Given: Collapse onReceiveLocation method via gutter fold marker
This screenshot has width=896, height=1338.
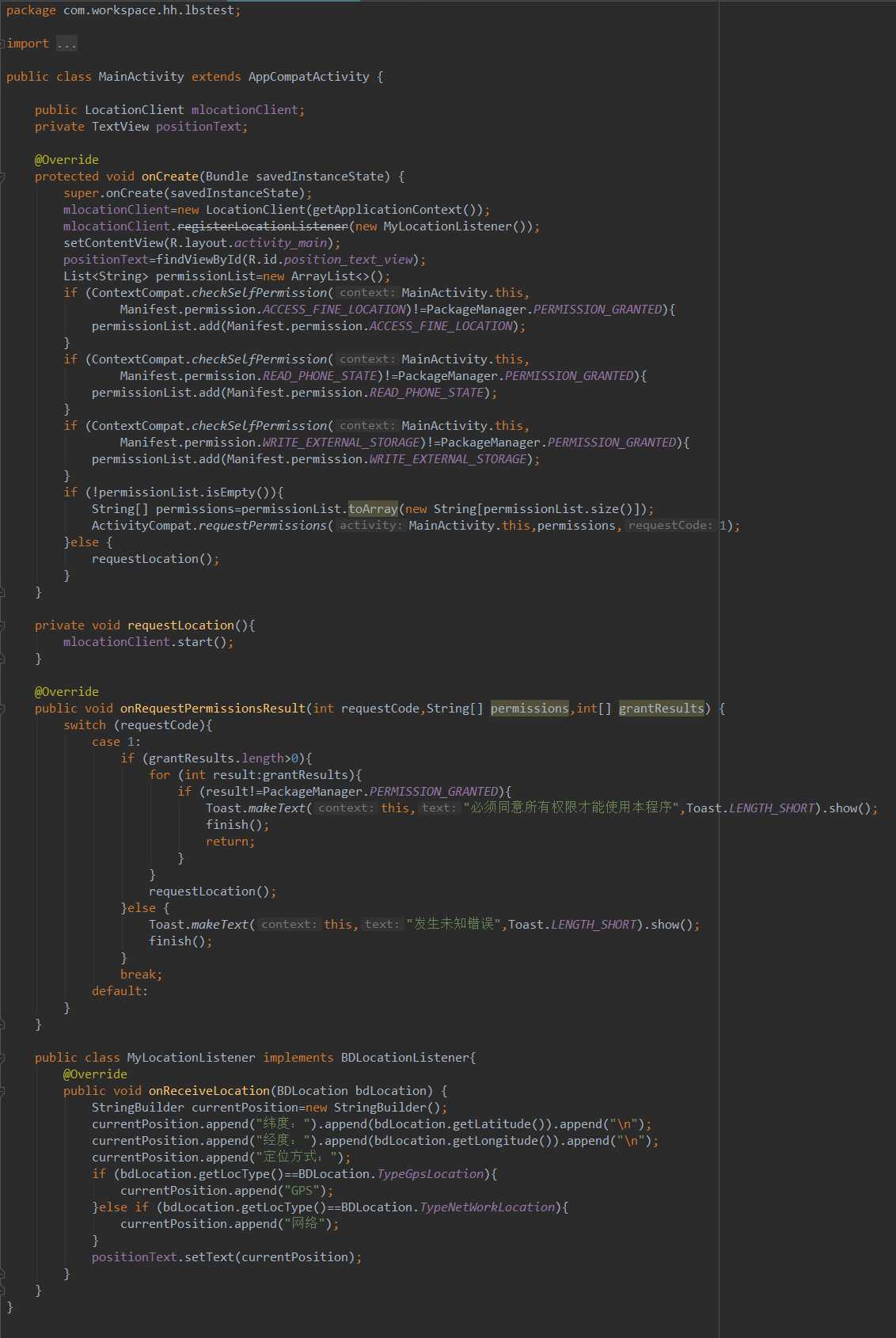Looking at the screenshot, I should coord(2,1091).
